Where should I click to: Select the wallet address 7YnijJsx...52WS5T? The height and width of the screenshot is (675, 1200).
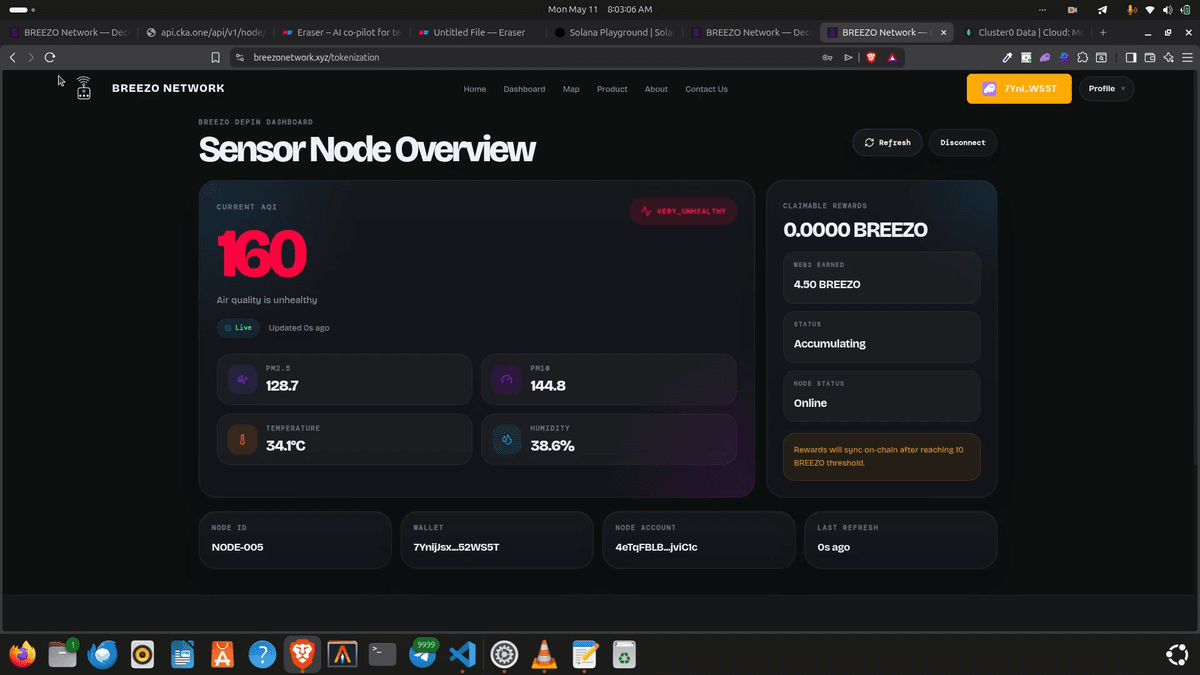point(456,547)
